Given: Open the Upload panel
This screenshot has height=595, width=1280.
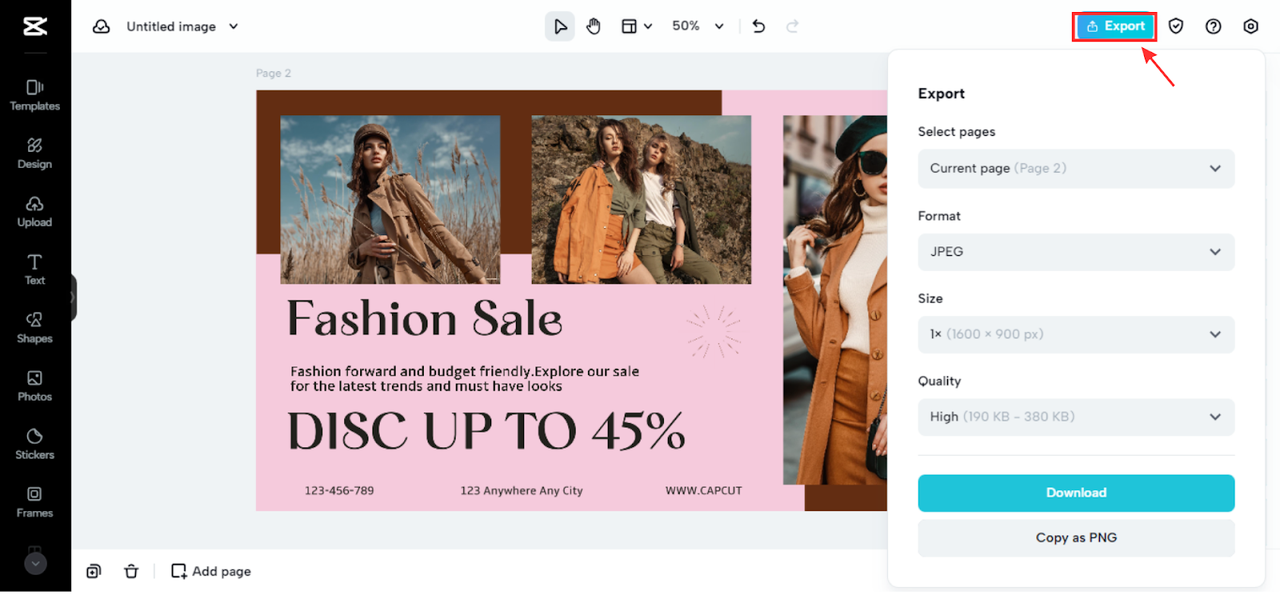Looking at the screenshot, I should pyautogui.click(x=35, y=211).
